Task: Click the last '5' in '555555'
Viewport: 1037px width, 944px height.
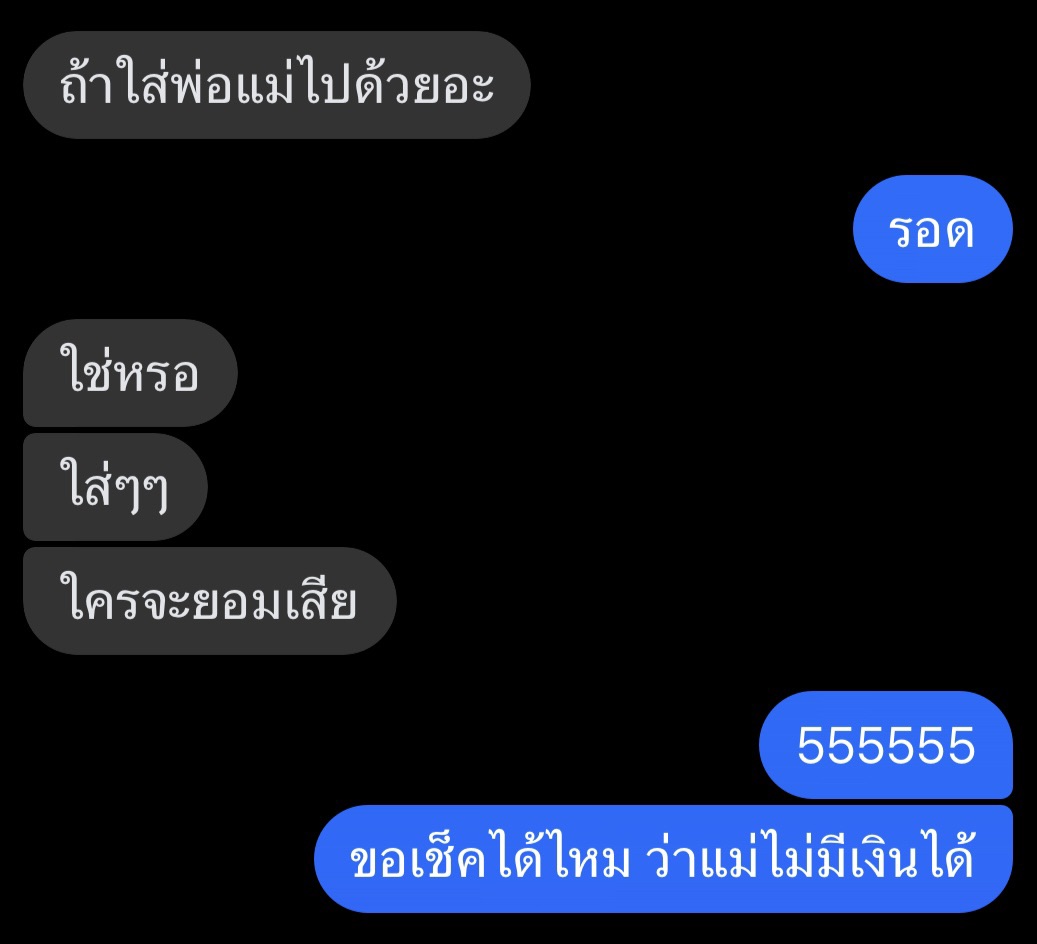Action: pos(961,746)
